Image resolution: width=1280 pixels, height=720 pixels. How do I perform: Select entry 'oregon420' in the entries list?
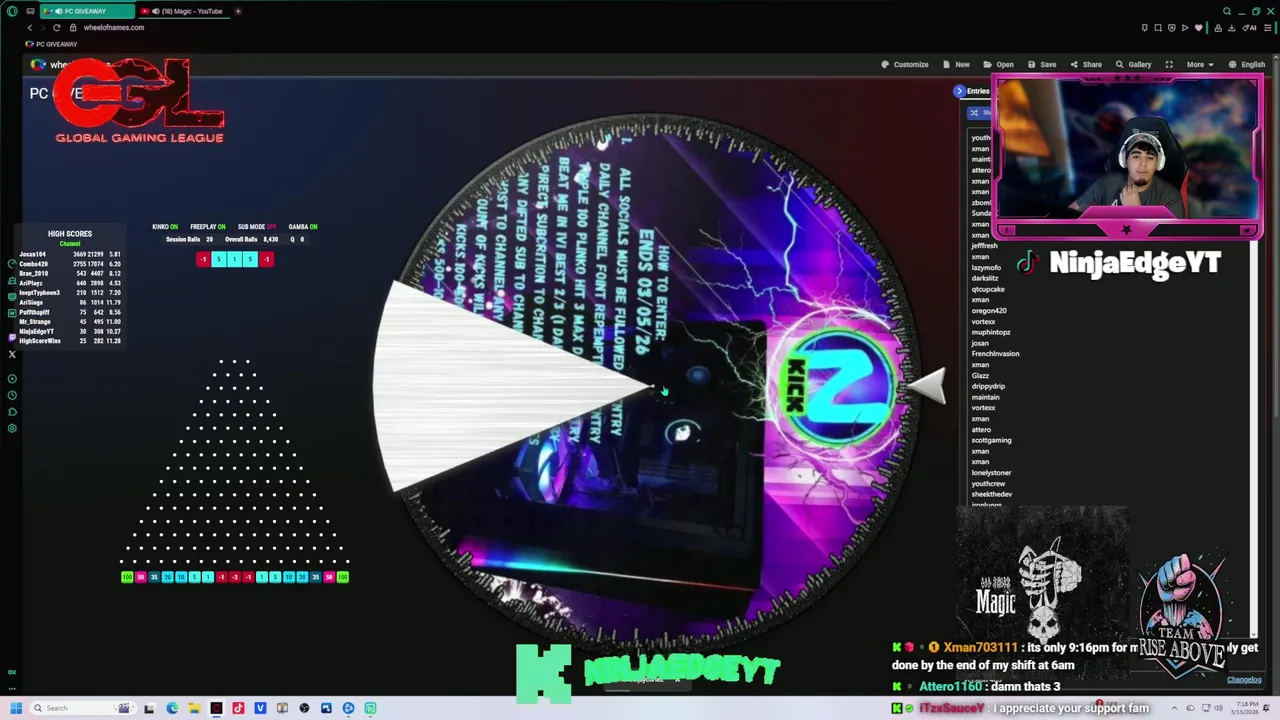(989, 310)
